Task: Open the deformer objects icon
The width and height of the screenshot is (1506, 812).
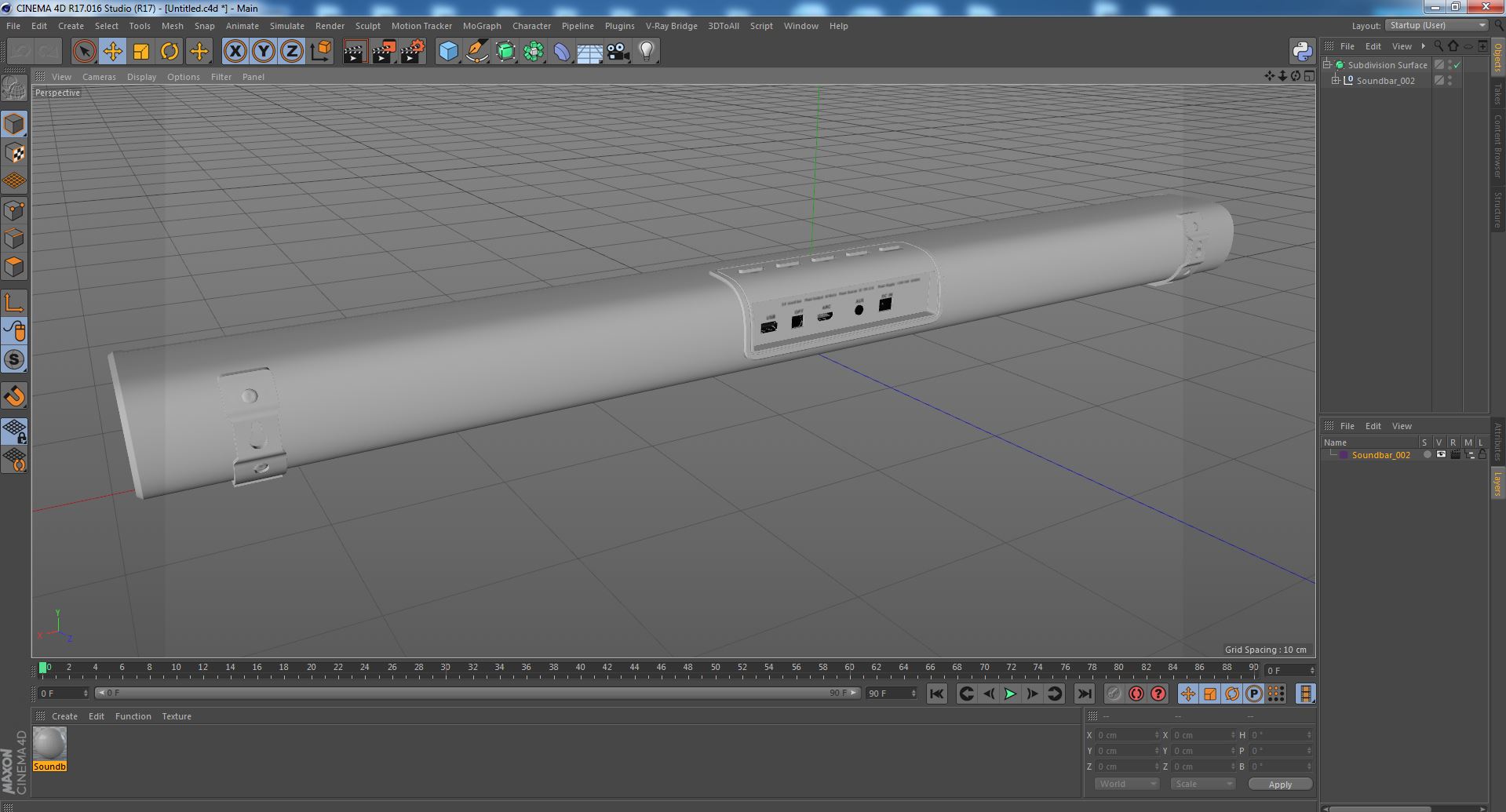Action: point(562,52)
